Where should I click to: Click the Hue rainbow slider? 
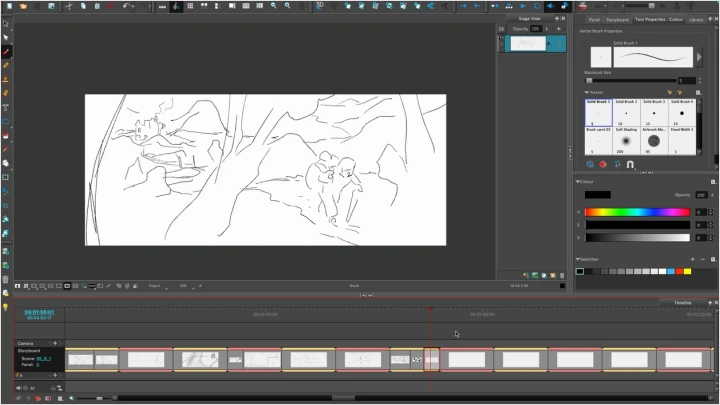pos(637,212)
